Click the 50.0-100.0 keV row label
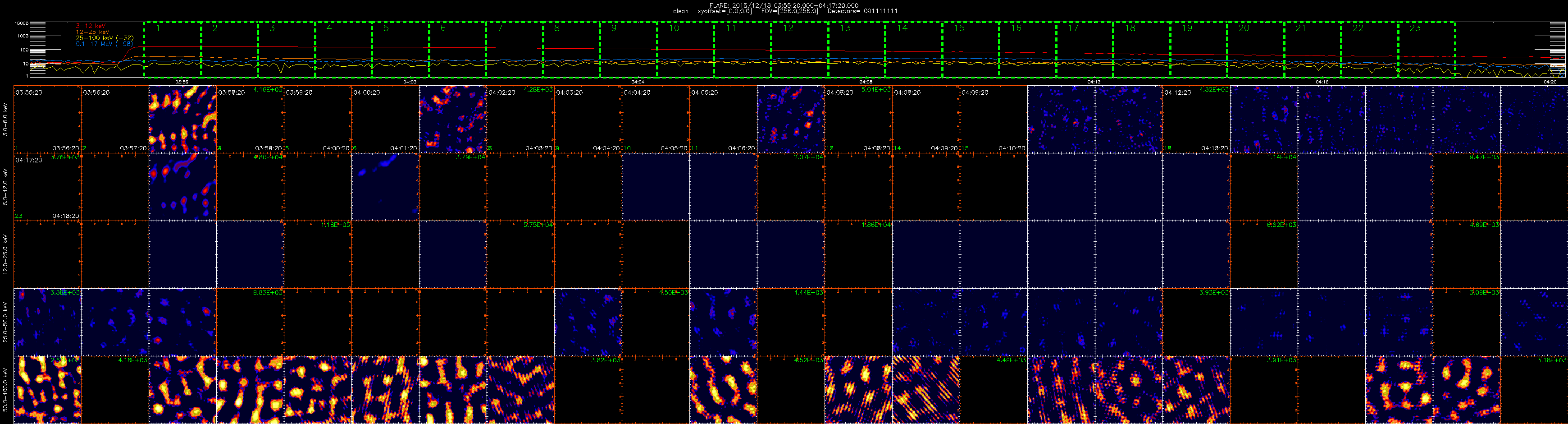Screen dimensions: 1568x424 click(6, 390)
